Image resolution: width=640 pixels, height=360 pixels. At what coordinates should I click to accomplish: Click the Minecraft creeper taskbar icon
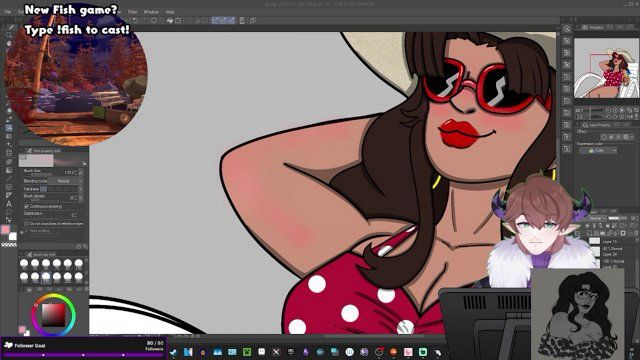[247, 352]
